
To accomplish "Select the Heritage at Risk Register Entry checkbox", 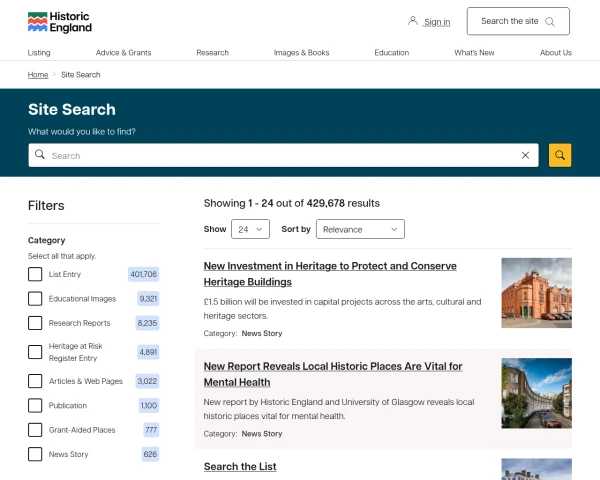I will [35, 352].
